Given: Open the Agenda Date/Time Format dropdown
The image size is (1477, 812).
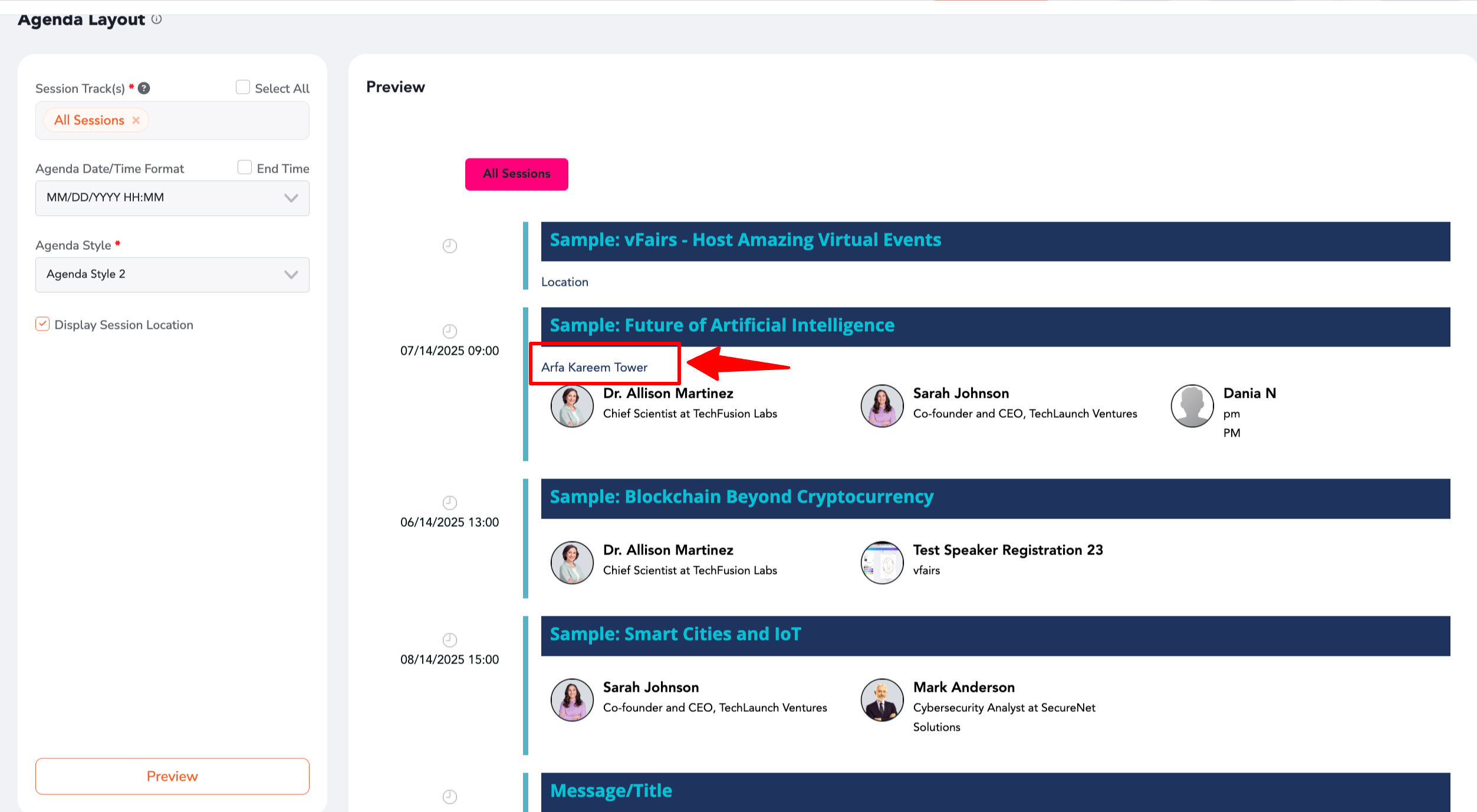Looking at the screenshot, I should (172, 198).
